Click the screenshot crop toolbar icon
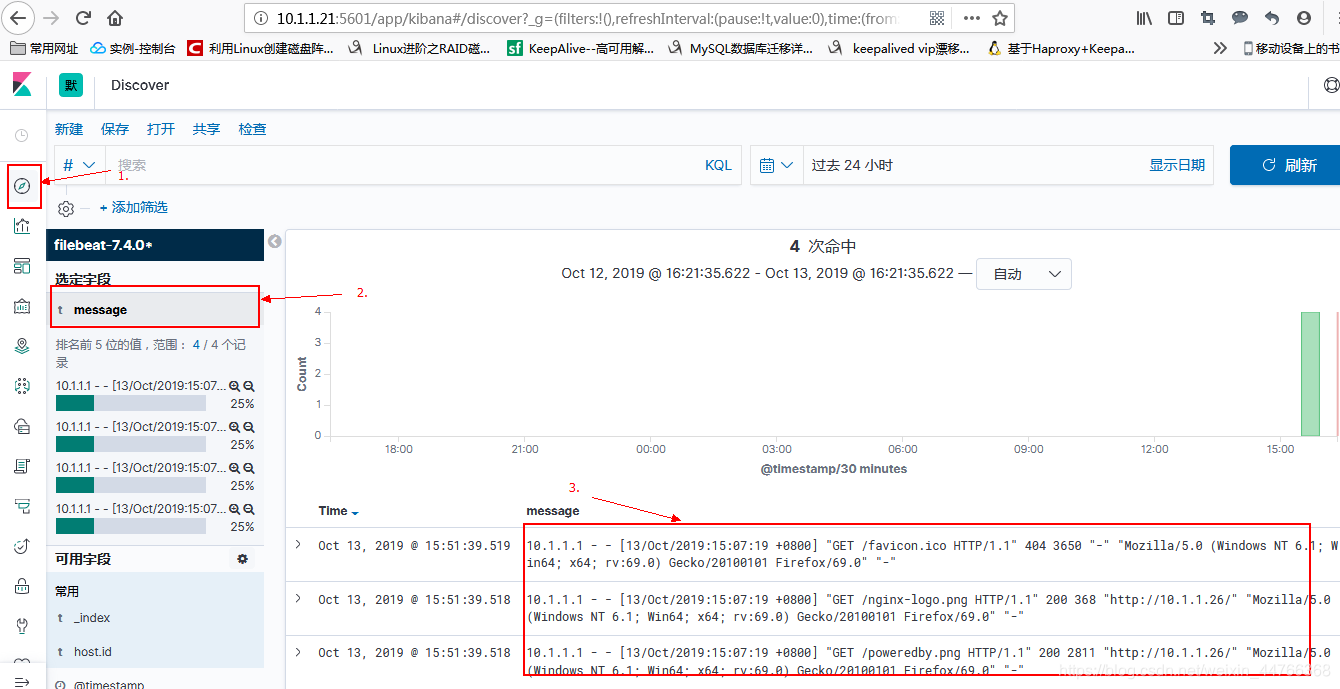The height and width of the screenshot is (689, 1340). click(1208, 18)
